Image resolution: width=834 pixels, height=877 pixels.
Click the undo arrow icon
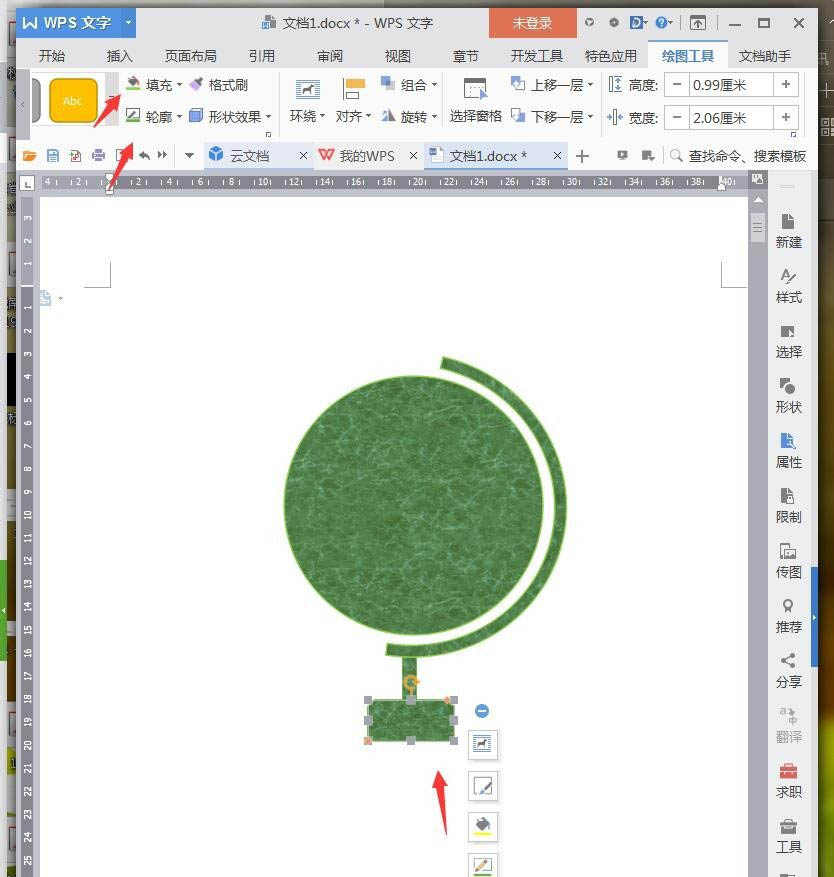coord(144,155)
